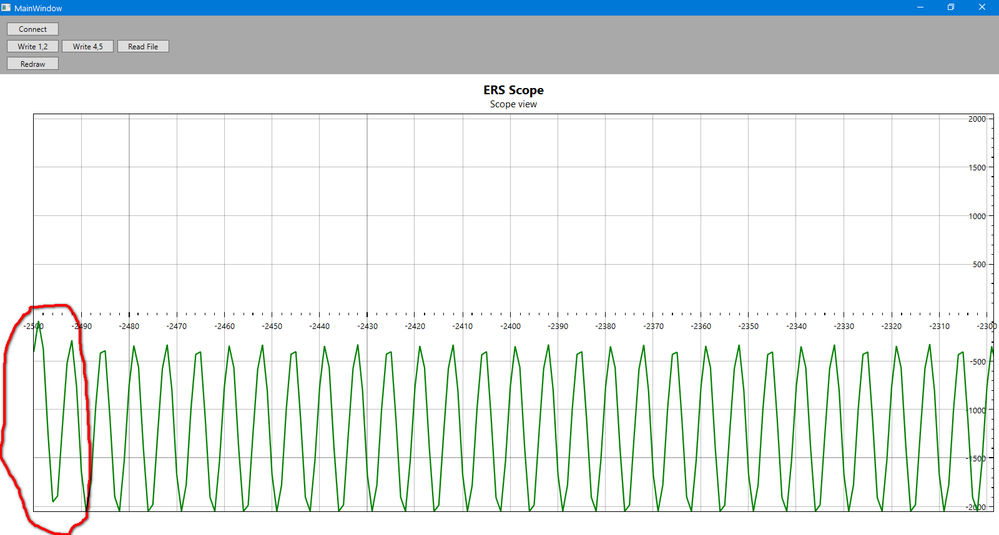The height and width of the screenshot is (535, 999).
Task: Click the -2370 label on X axis
Action: tap(653, 326)
